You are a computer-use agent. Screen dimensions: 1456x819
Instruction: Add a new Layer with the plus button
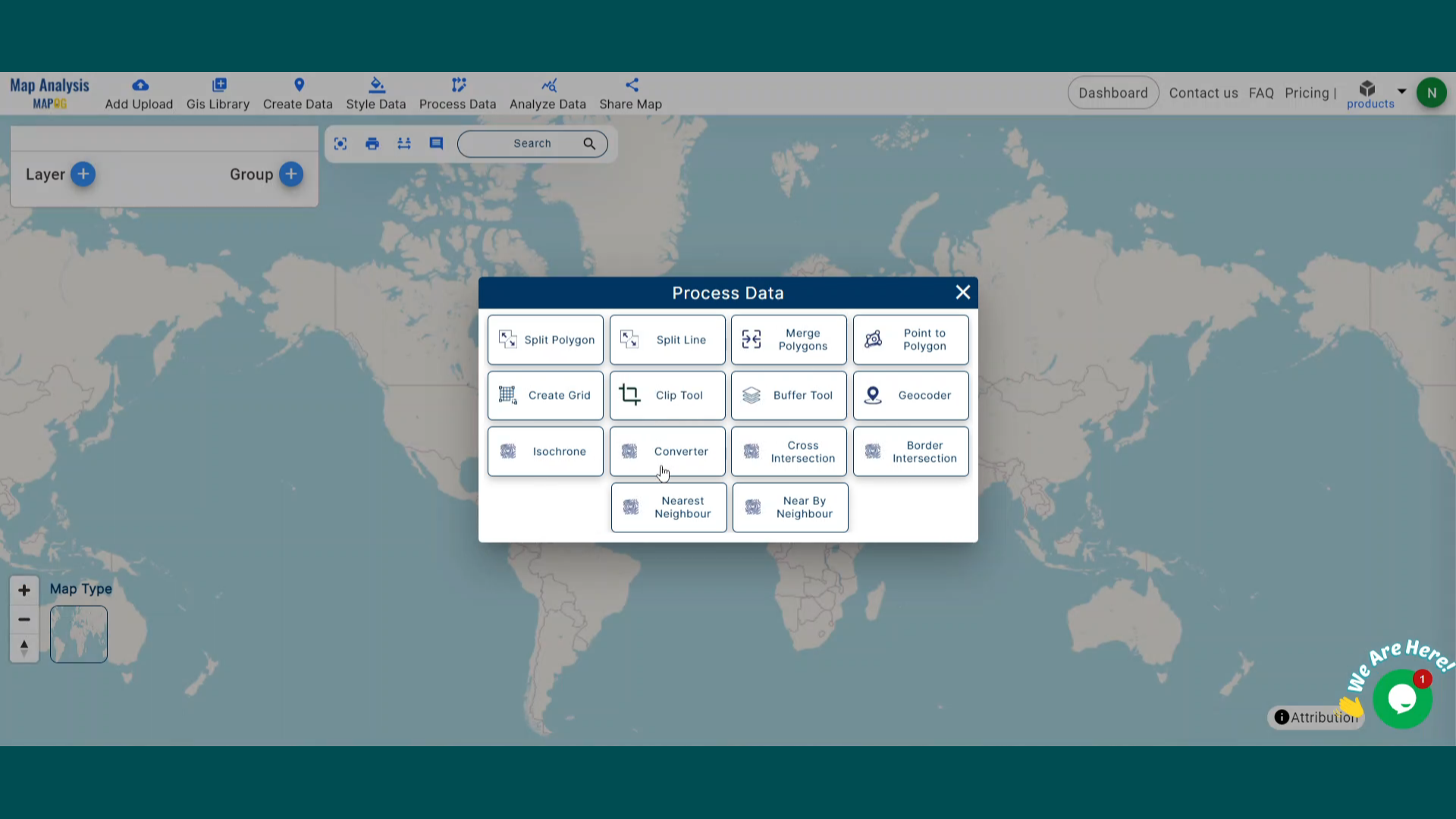point(83,174)
